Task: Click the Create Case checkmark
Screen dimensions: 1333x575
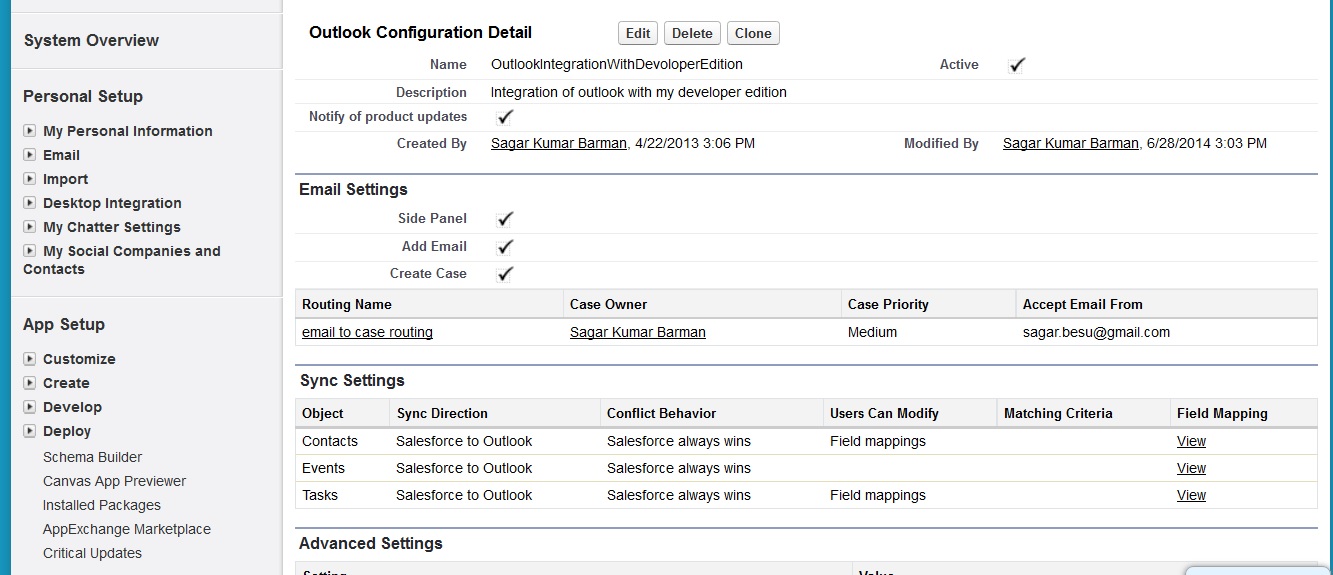Action: (x=505, y=274)
